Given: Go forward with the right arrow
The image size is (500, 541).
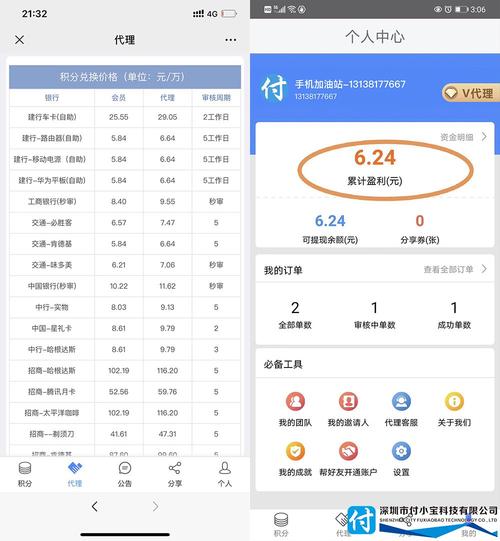Looking at the screenshot, I should 155,506.
